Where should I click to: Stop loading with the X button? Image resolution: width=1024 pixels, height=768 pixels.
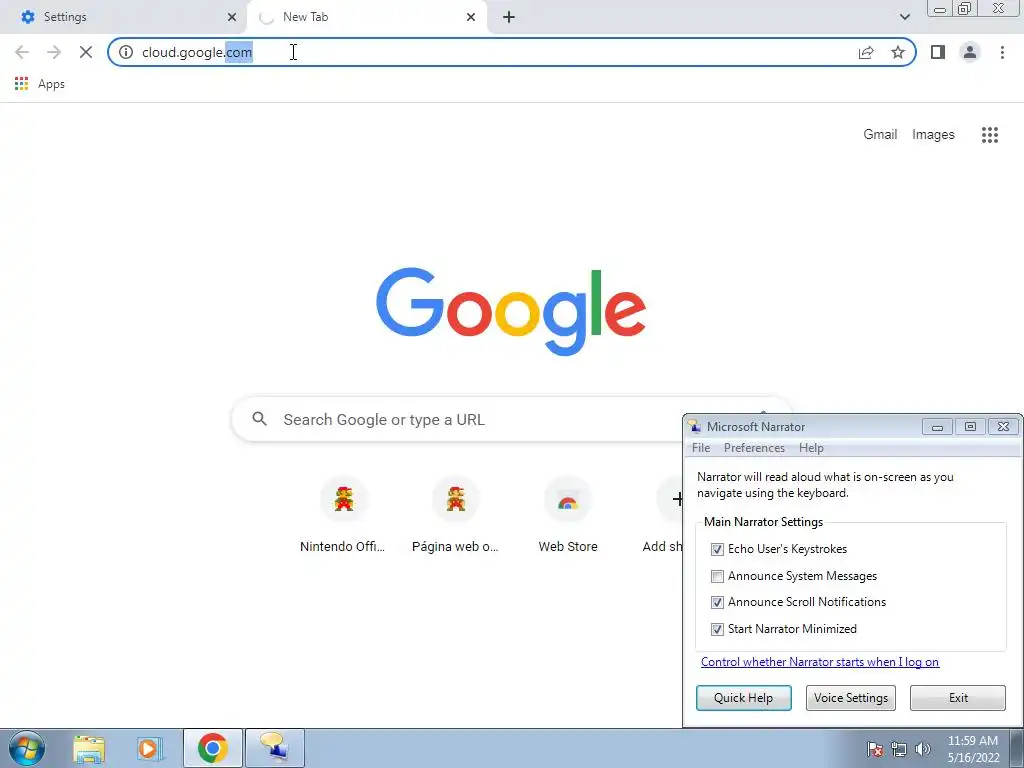[x=86, y=52]
